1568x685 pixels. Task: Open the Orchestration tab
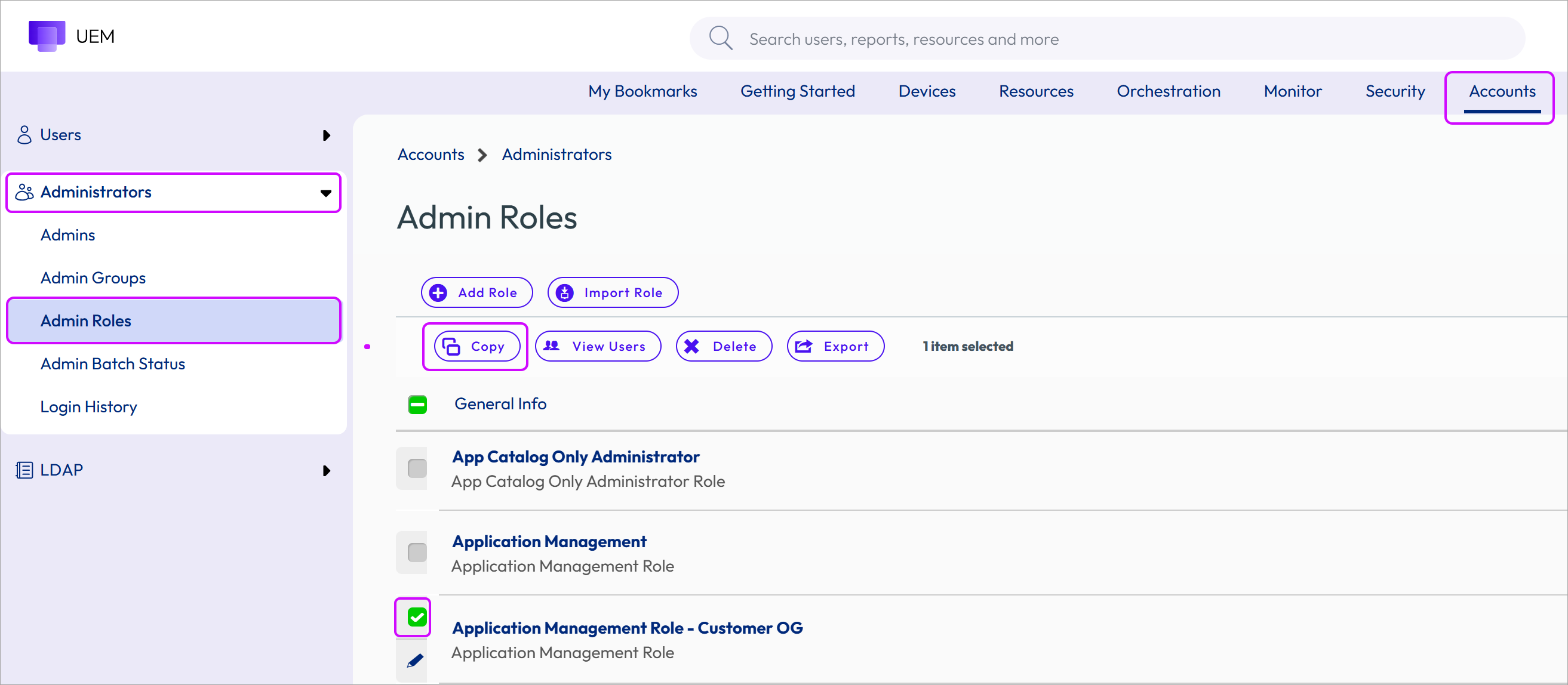tap(1168, 91)
